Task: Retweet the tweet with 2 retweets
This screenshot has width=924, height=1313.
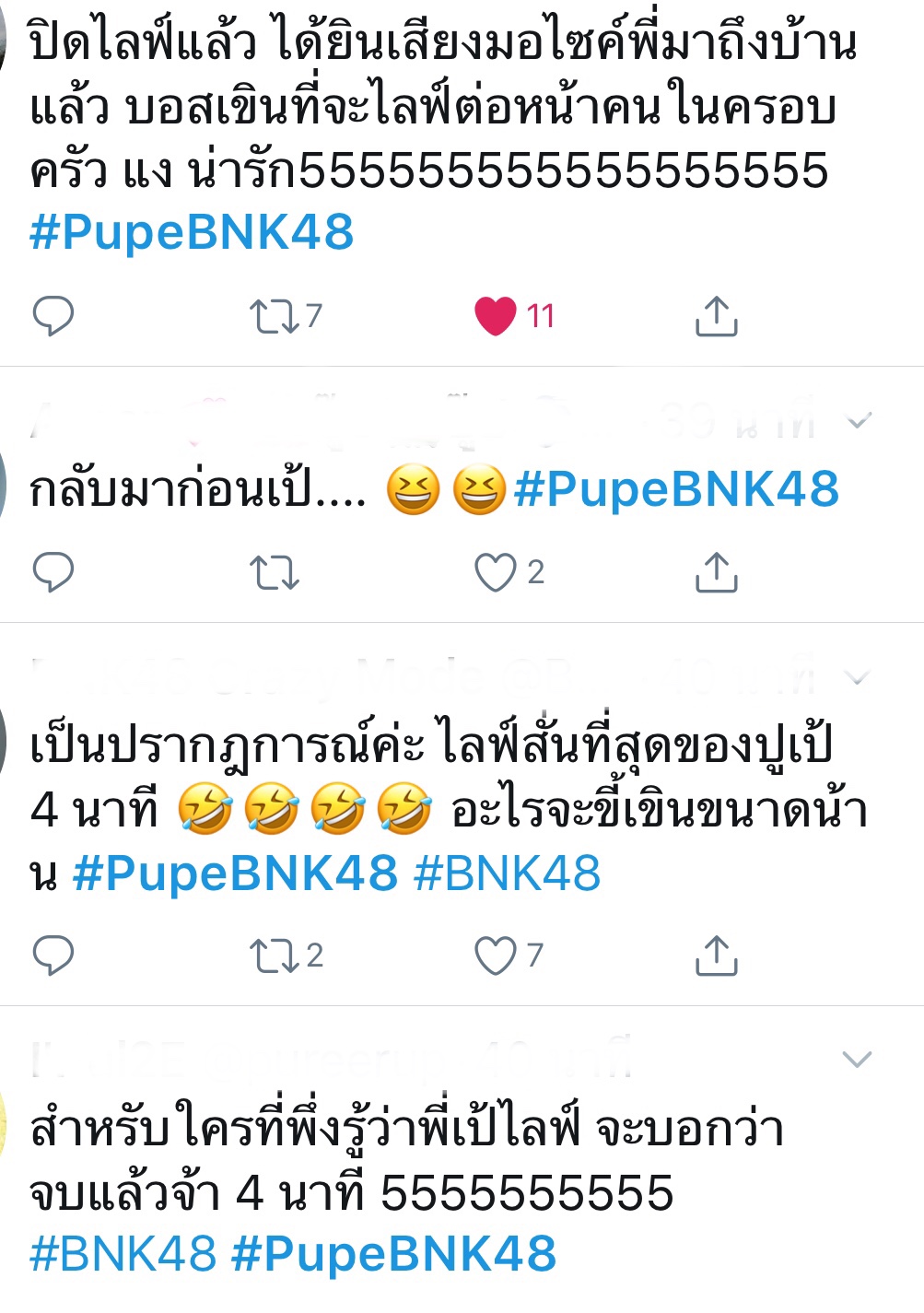Action: (275, 955)
